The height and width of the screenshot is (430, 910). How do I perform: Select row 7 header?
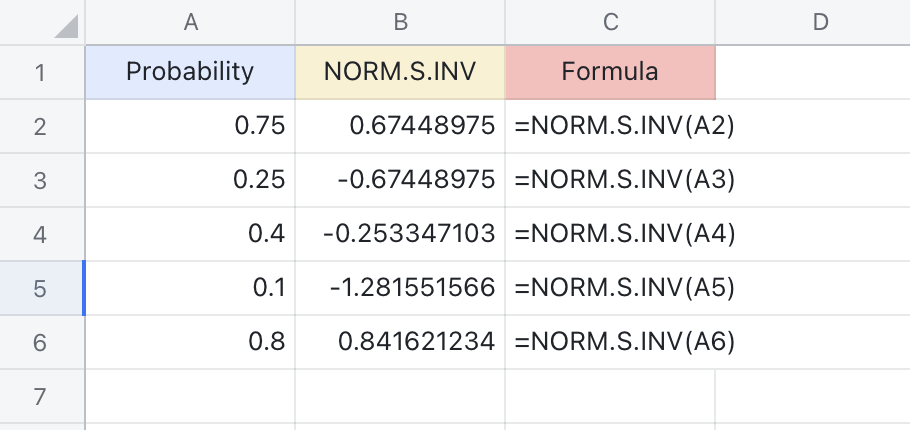[41, 396]
